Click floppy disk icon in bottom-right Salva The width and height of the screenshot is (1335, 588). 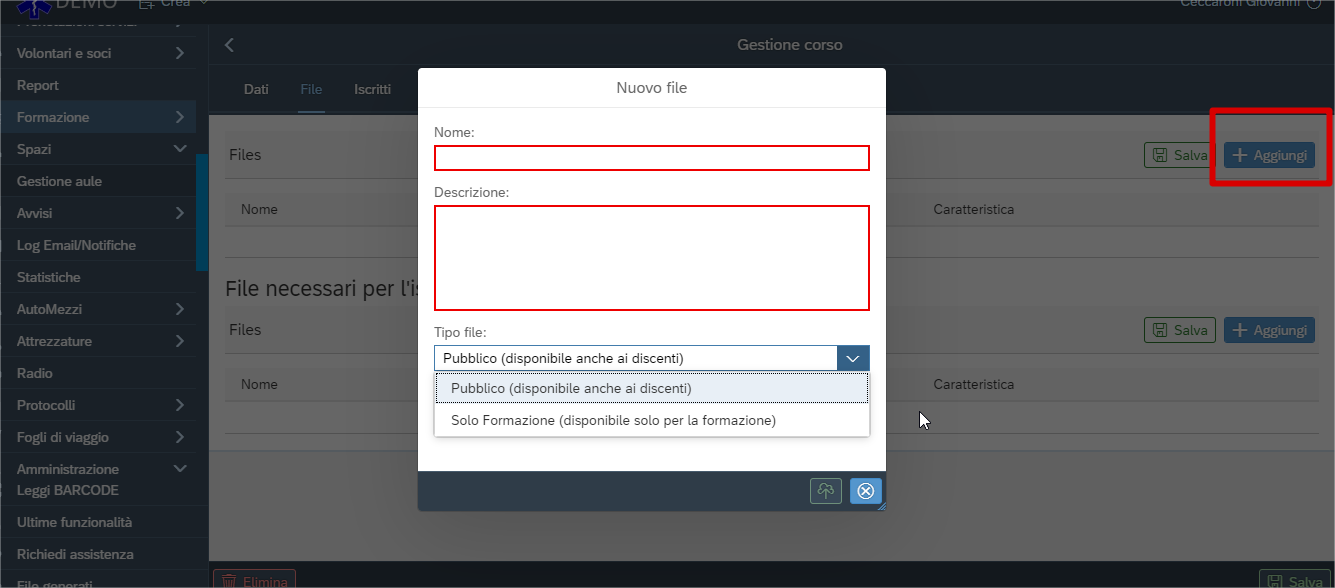pyautogui.click(x=1274, y=581)
